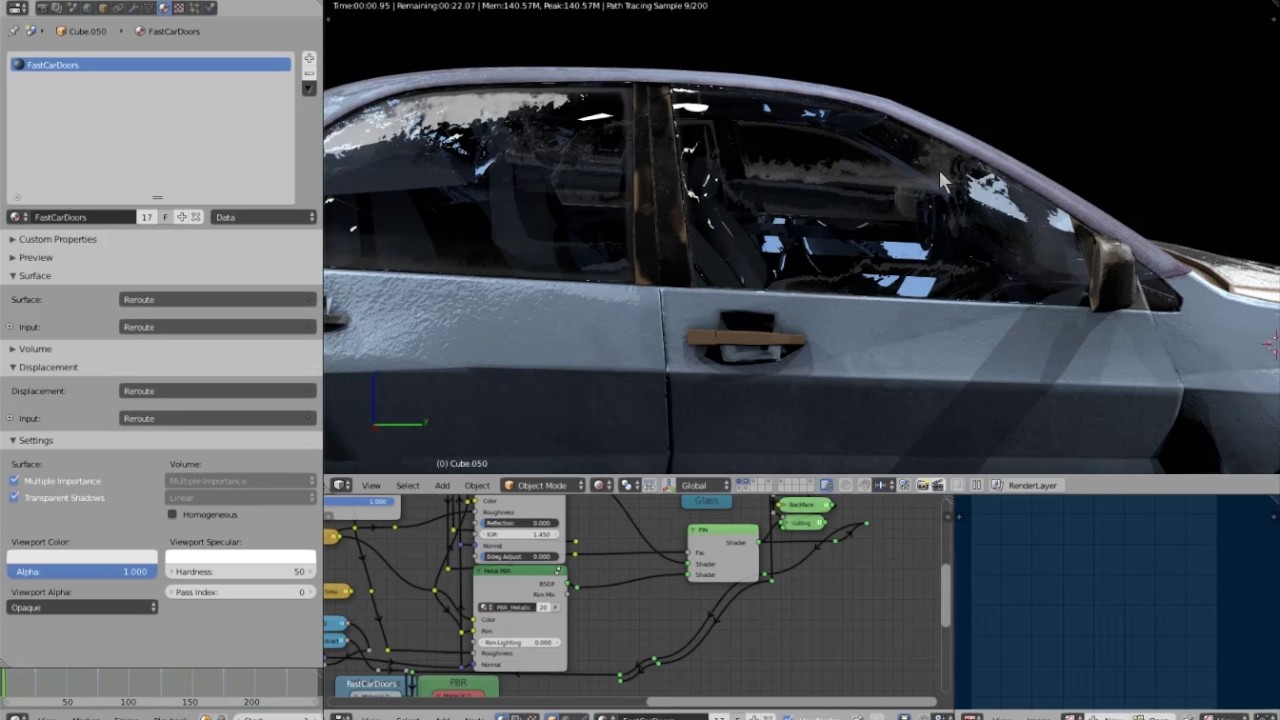Add a material slot with plus icon
The image size is (1280, 720).
click(x=309, y=59)
